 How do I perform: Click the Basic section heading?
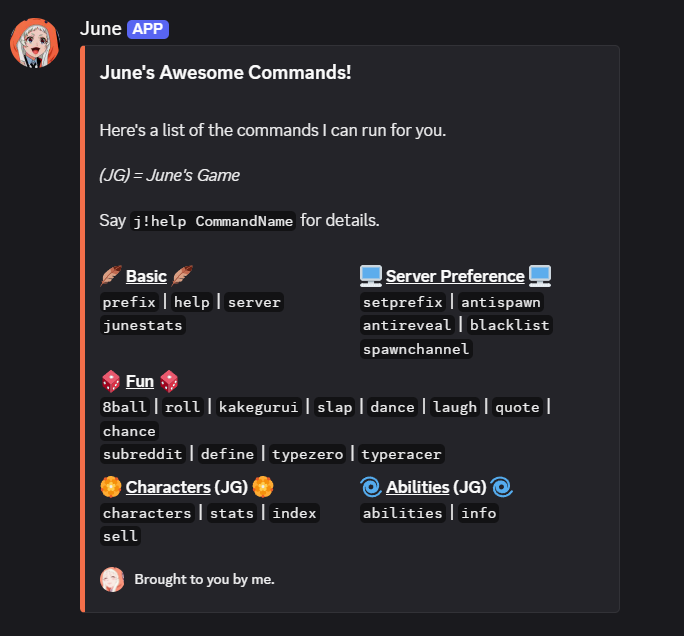click(x=146, y=276)
